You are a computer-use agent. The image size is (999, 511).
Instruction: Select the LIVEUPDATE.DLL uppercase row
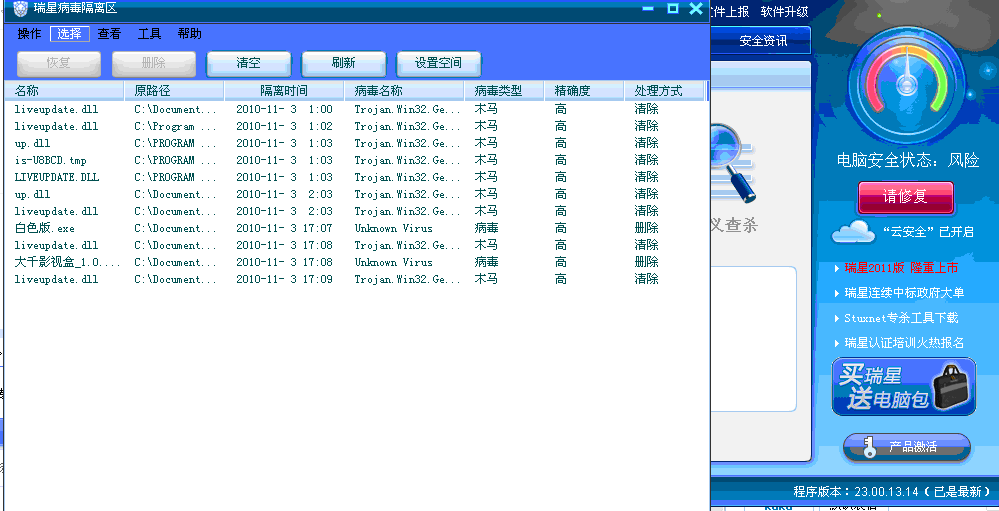coord(356,177)
